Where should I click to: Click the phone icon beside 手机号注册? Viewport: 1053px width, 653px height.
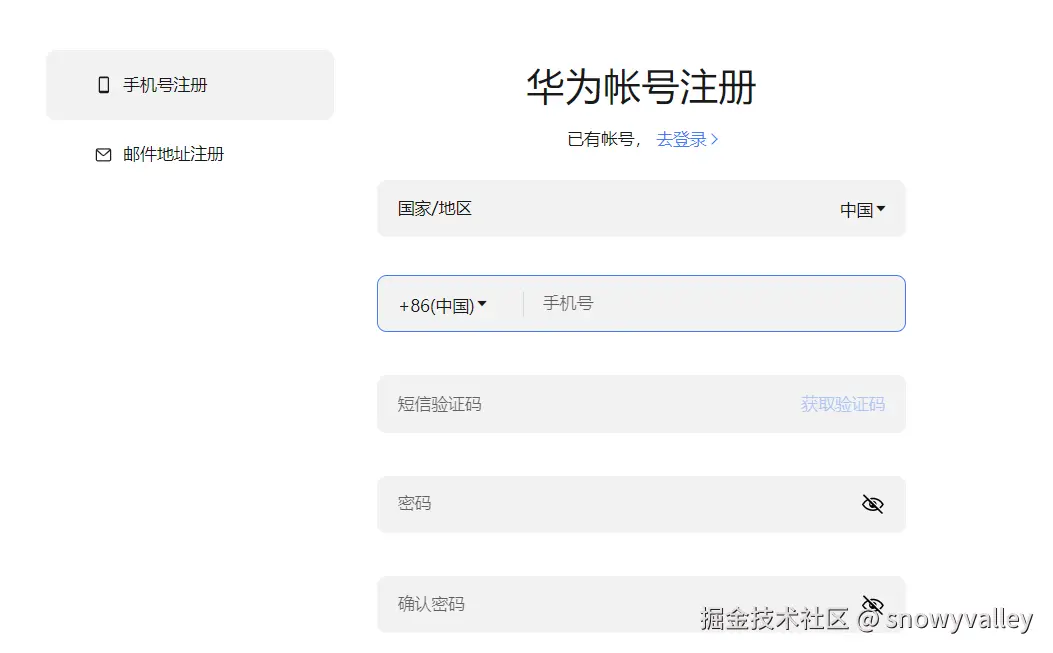pyautogui.click(x=103, y=85)
